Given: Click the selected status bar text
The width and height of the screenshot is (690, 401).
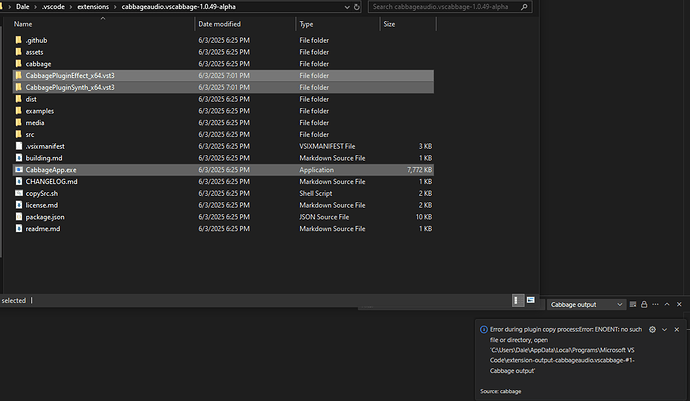Looking at the screenshot, I should point(14,301).
